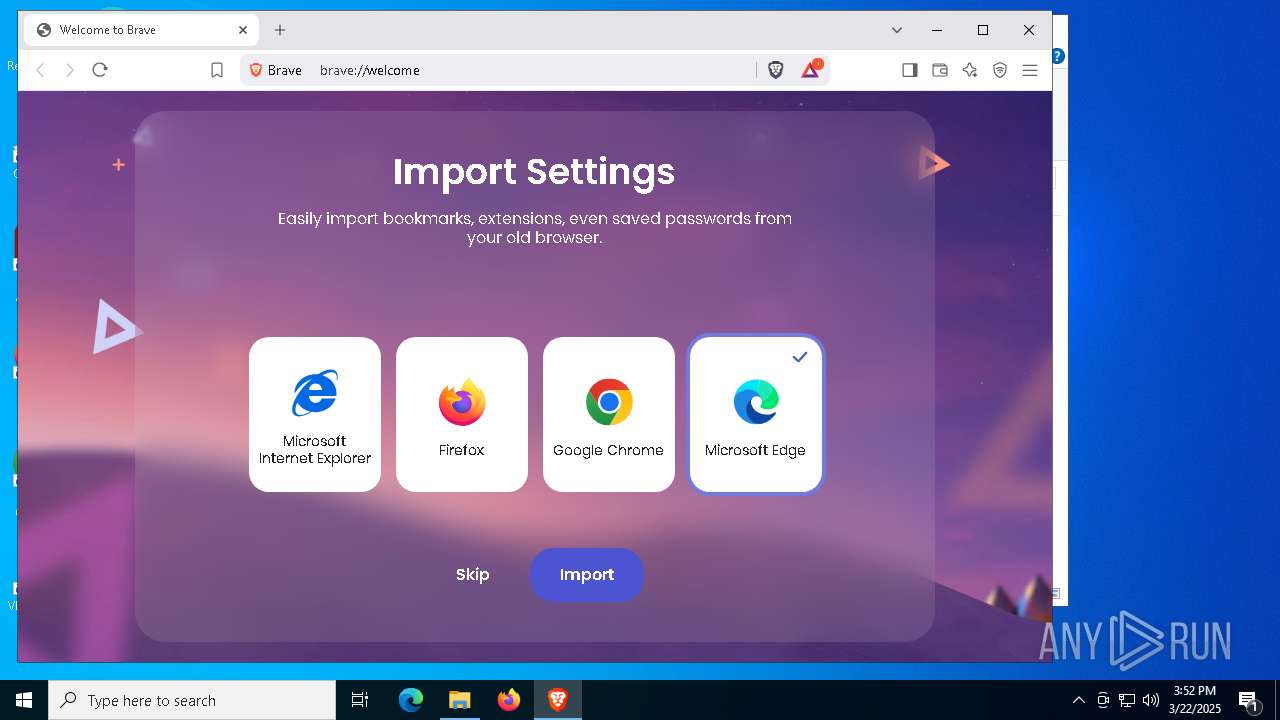The image size is (1280, 720).
Task: Minimize the Brave window
Action: (x=937, y=30)
